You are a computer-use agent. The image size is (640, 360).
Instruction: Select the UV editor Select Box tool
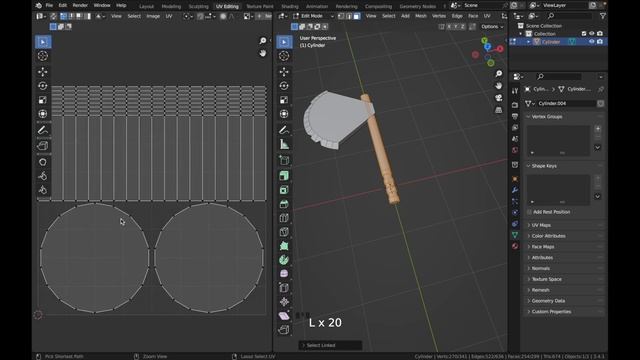point(43,42)
